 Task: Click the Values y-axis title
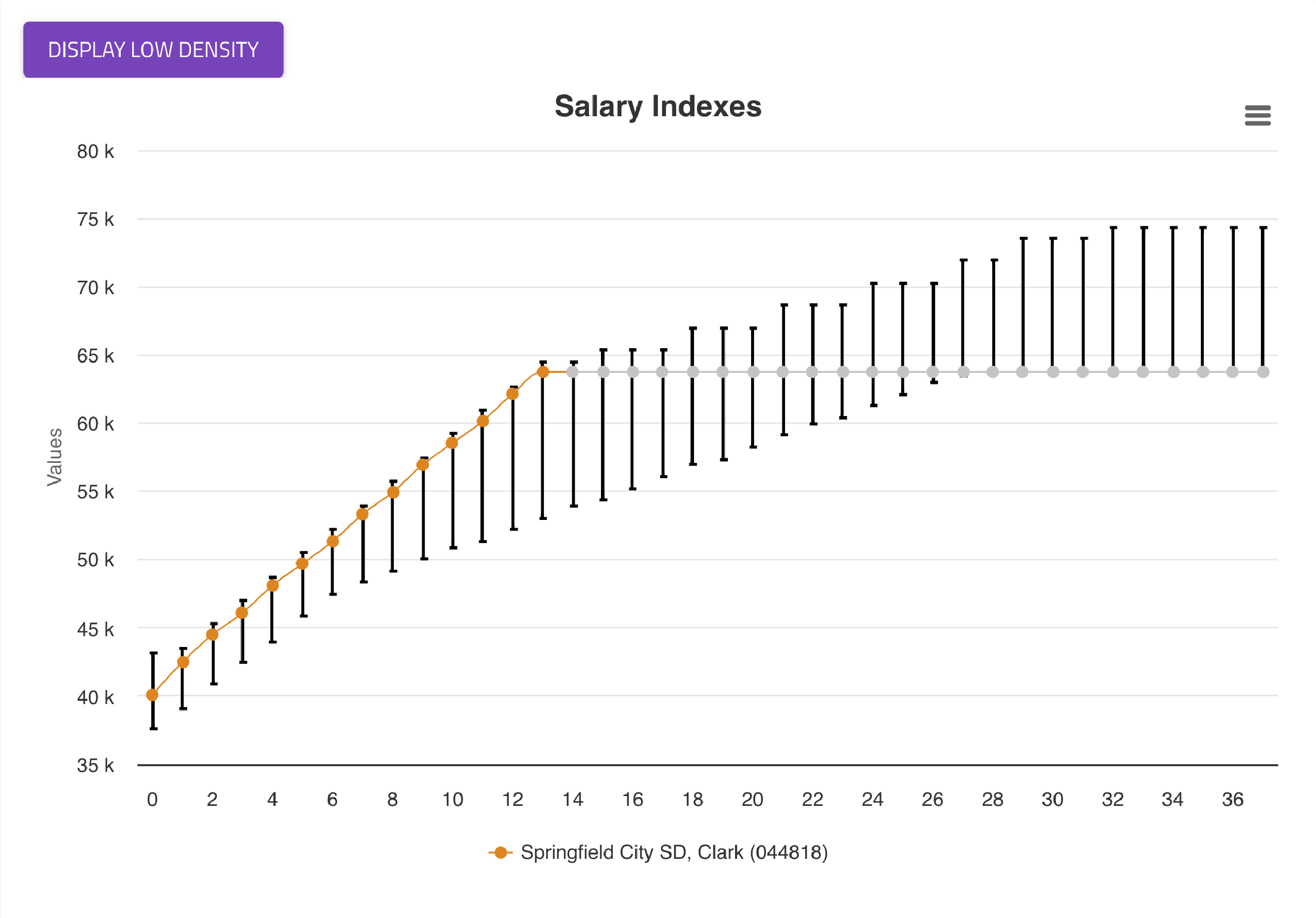[55, 457]
